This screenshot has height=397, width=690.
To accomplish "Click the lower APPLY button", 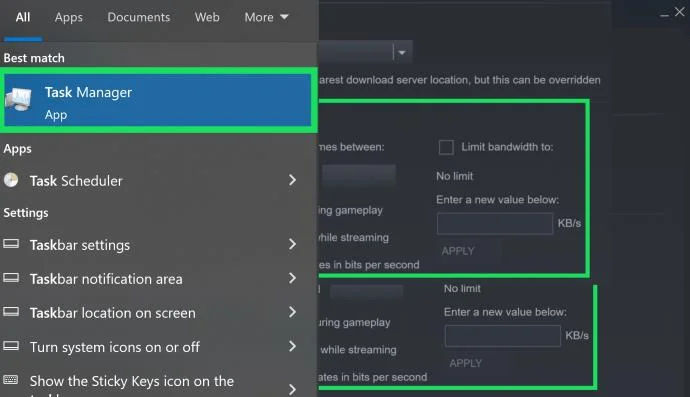I will pyautogui.click(x=466, y=363).
